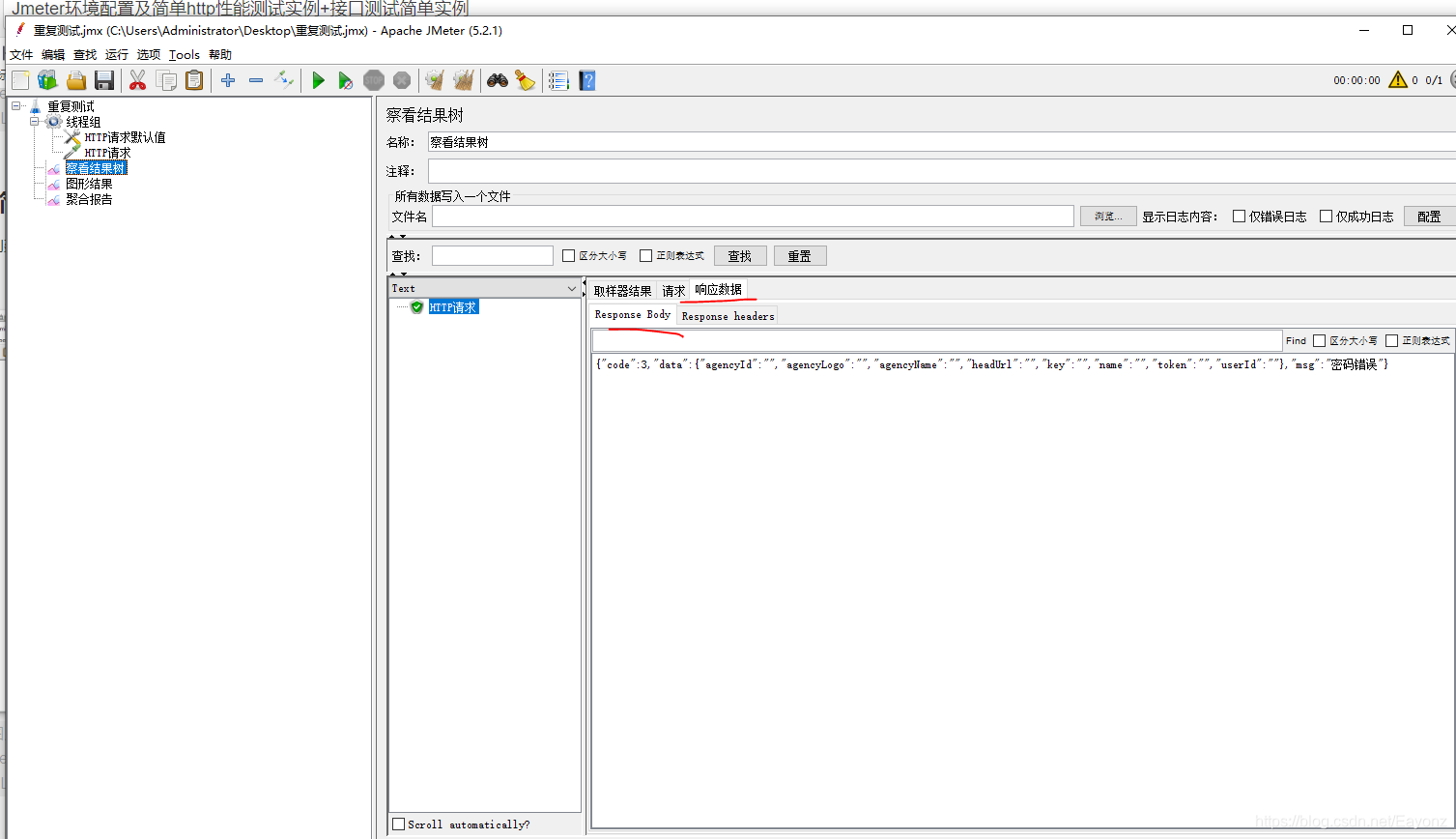Toggle 正则表达式 checkbox next to 查找
This screenshot has width=1456, height=839.
[645, 256]
